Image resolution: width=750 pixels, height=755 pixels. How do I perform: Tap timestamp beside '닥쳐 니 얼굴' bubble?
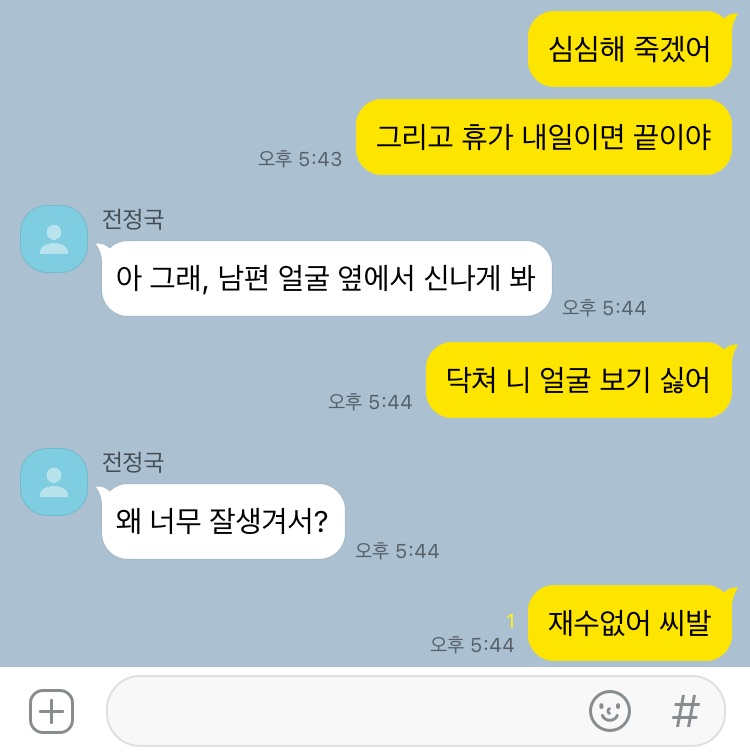(x=370, y=402)
